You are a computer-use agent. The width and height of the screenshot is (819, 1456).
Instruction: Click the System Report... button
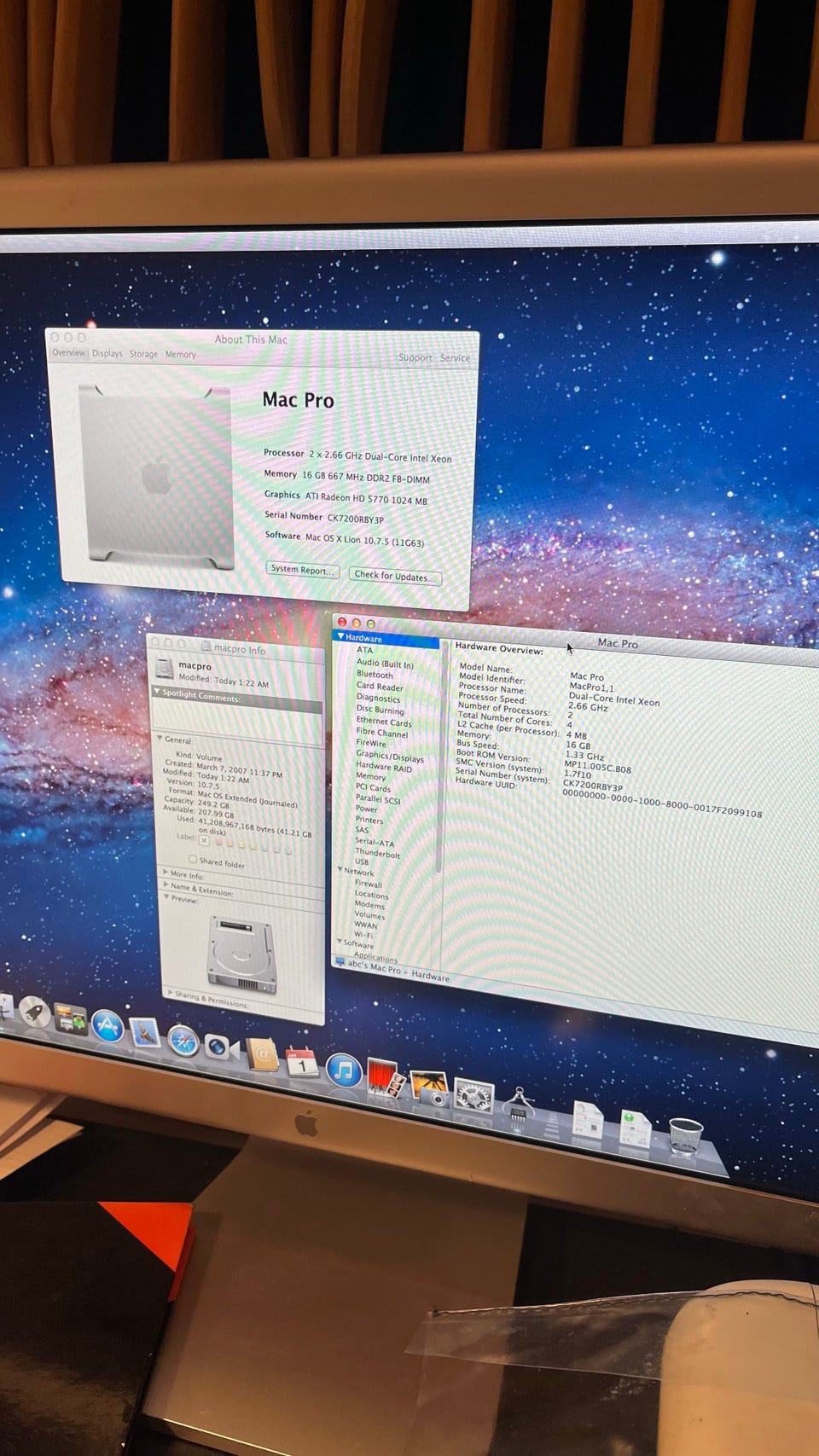[303, 570]
